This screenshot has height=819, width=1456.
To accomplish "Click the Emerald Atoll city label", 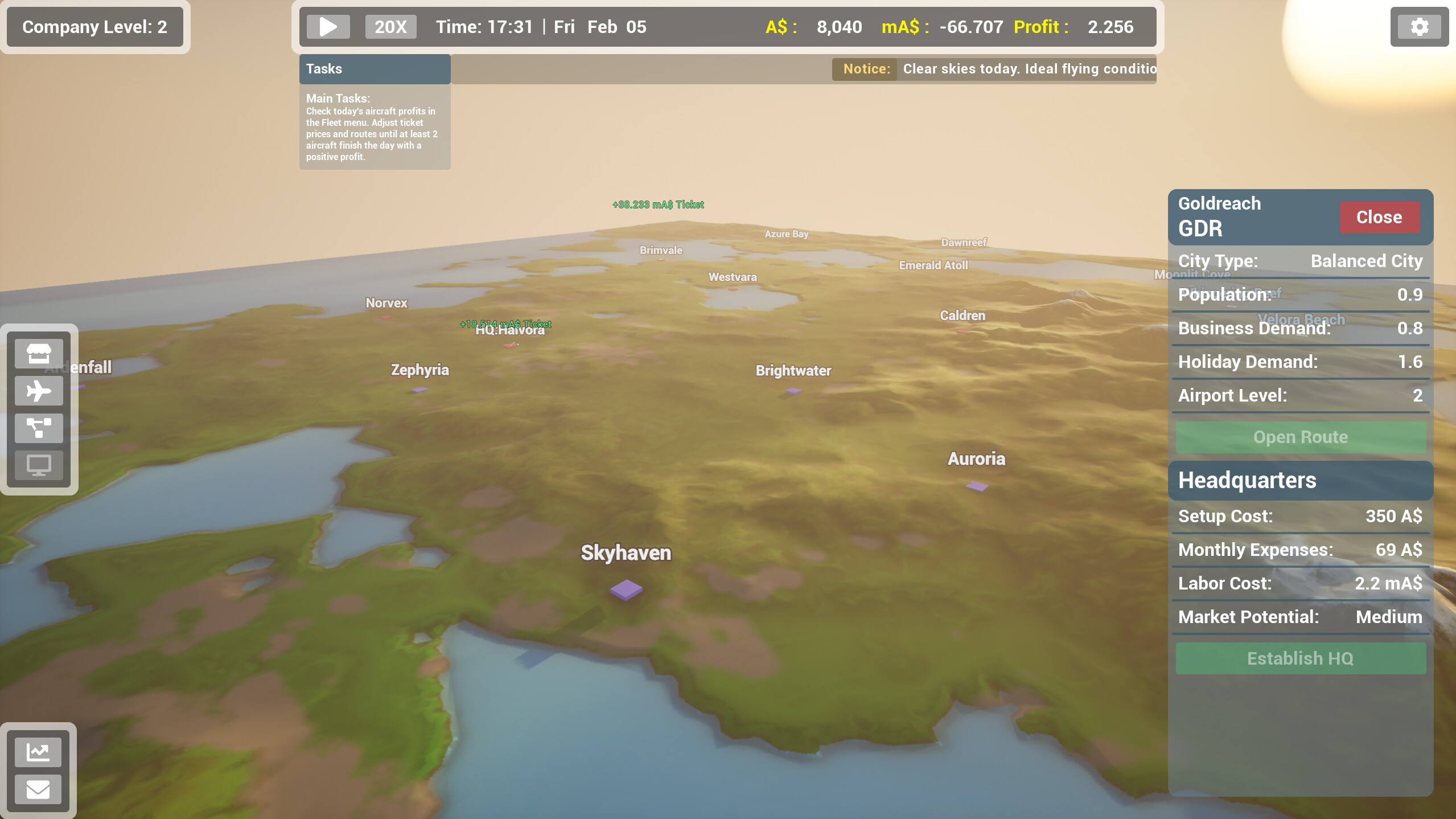I will coord(933,265).
